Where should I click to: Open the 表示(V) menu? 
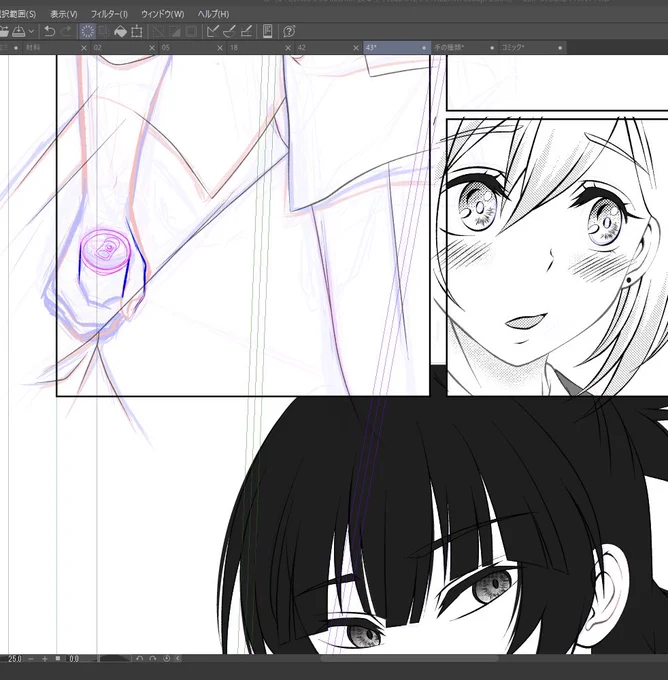point(64,14)
